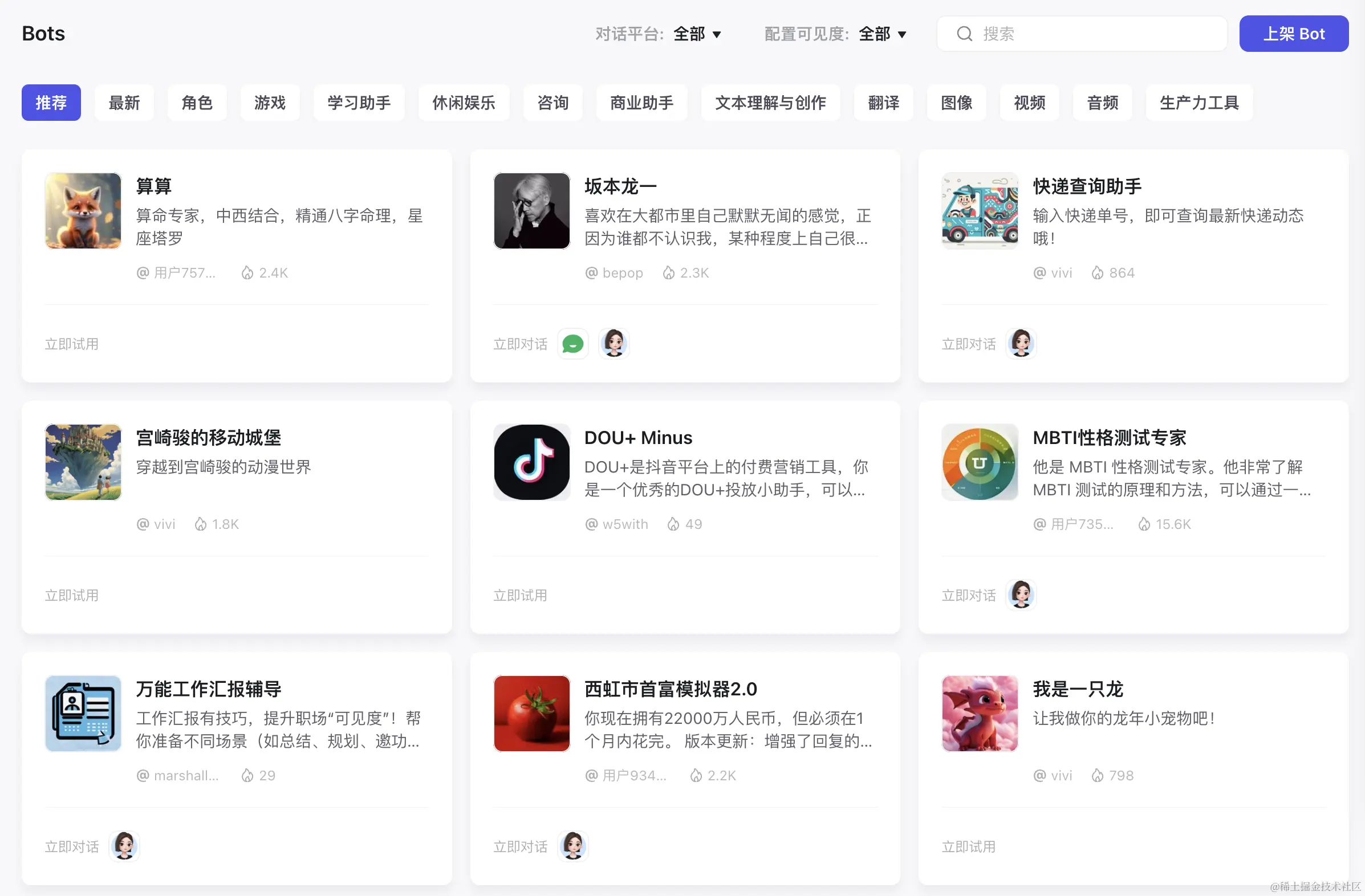Click the avatar icon on 万能工作汇报辅导 card

[124, 846]
